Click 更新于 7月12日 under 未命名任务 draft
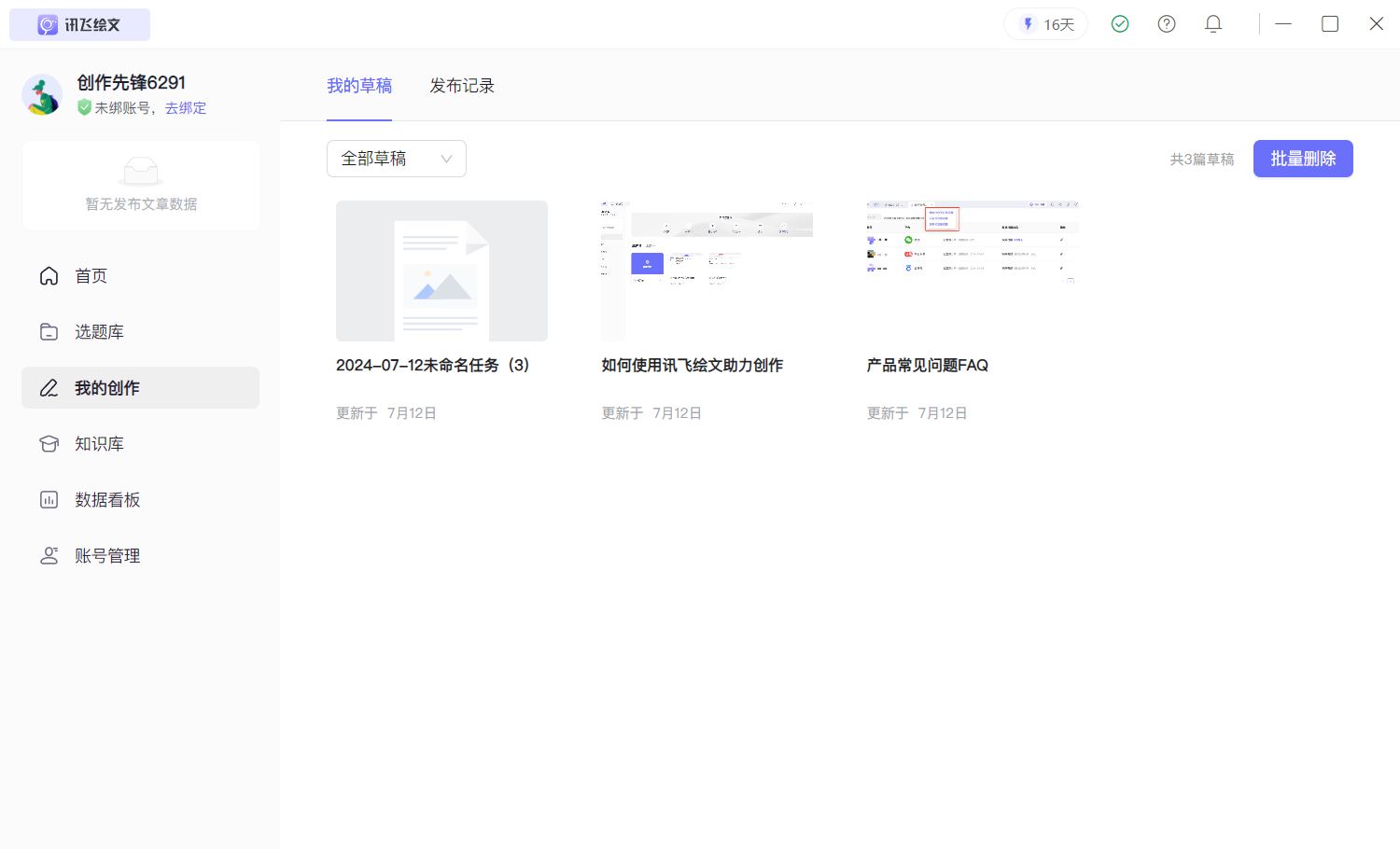This screenshot has height=849, width=1400. click(x=386, y=413)
